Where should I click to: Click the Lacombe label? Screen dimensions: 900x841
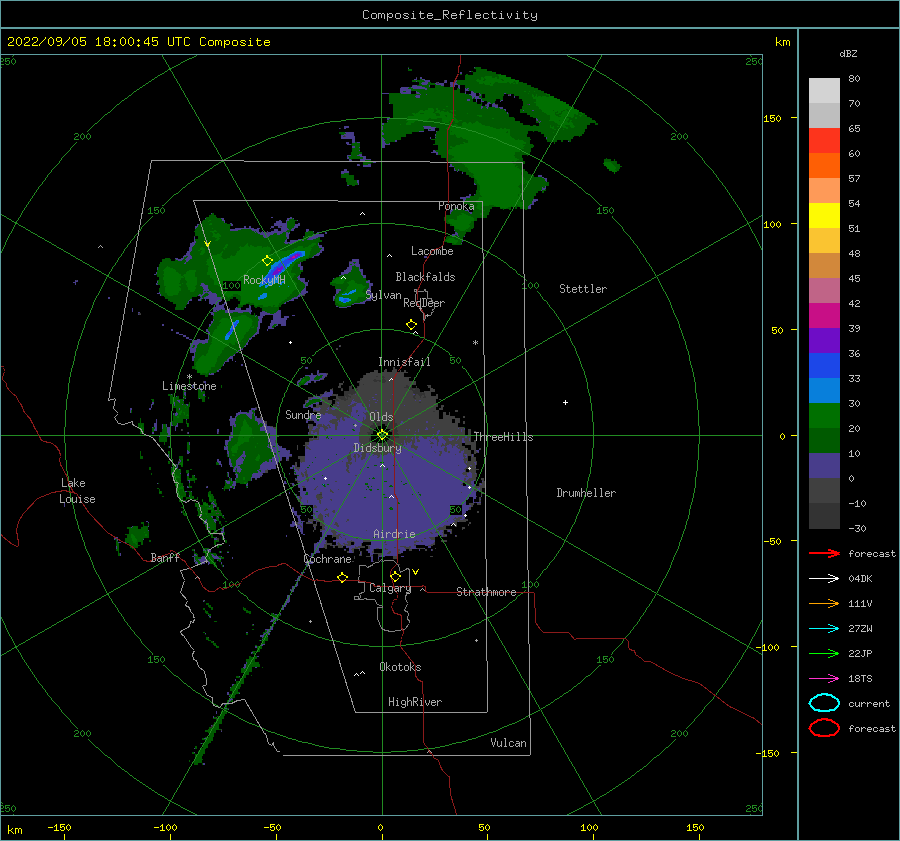pyautogui.click(x=432, y=251)
